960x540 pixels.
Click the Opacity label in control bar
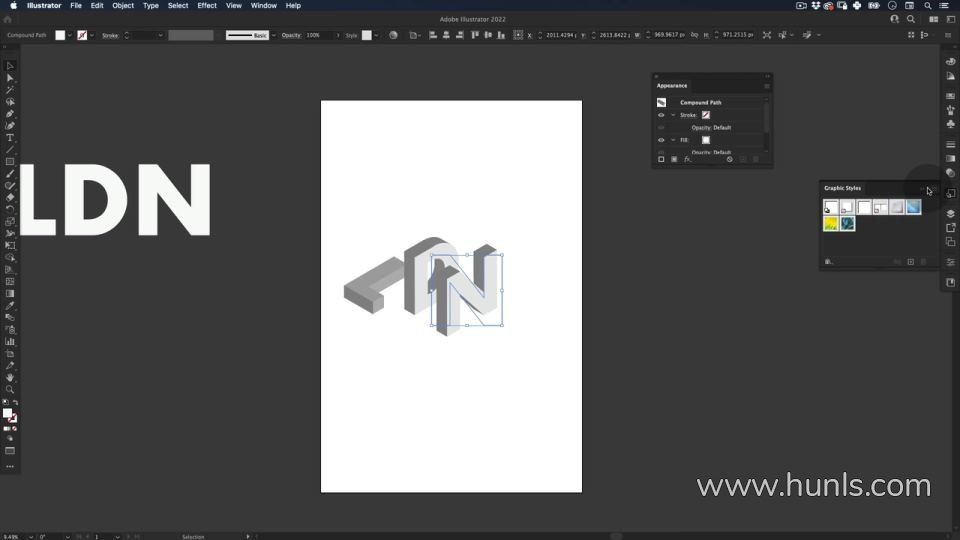[x=291, y=35]
